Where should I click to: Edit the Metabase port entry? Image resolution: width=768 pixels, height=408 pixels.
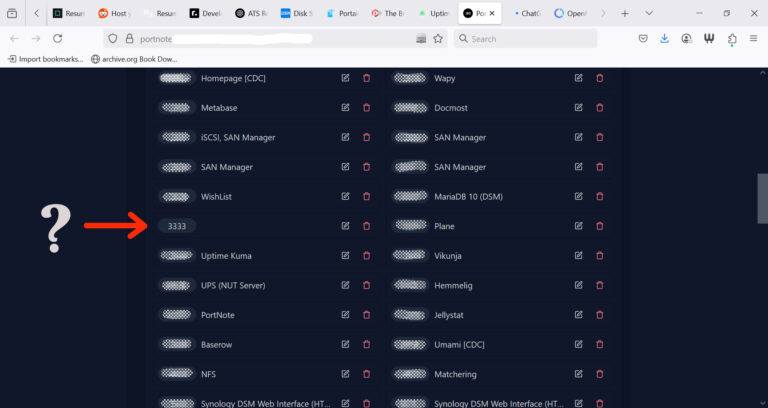click(345, 107)
